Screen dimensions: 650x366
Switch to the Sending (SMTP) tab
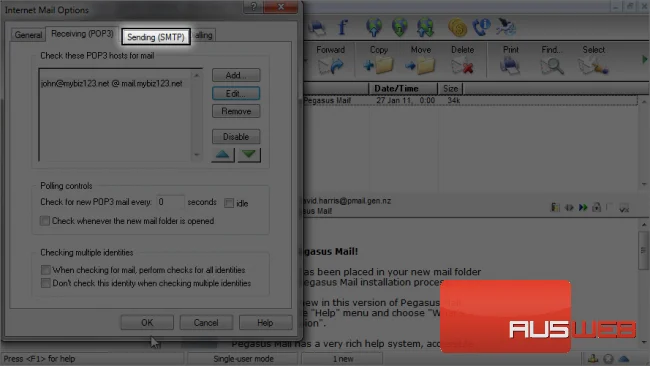pyautogui.click(x=156, y=36)
